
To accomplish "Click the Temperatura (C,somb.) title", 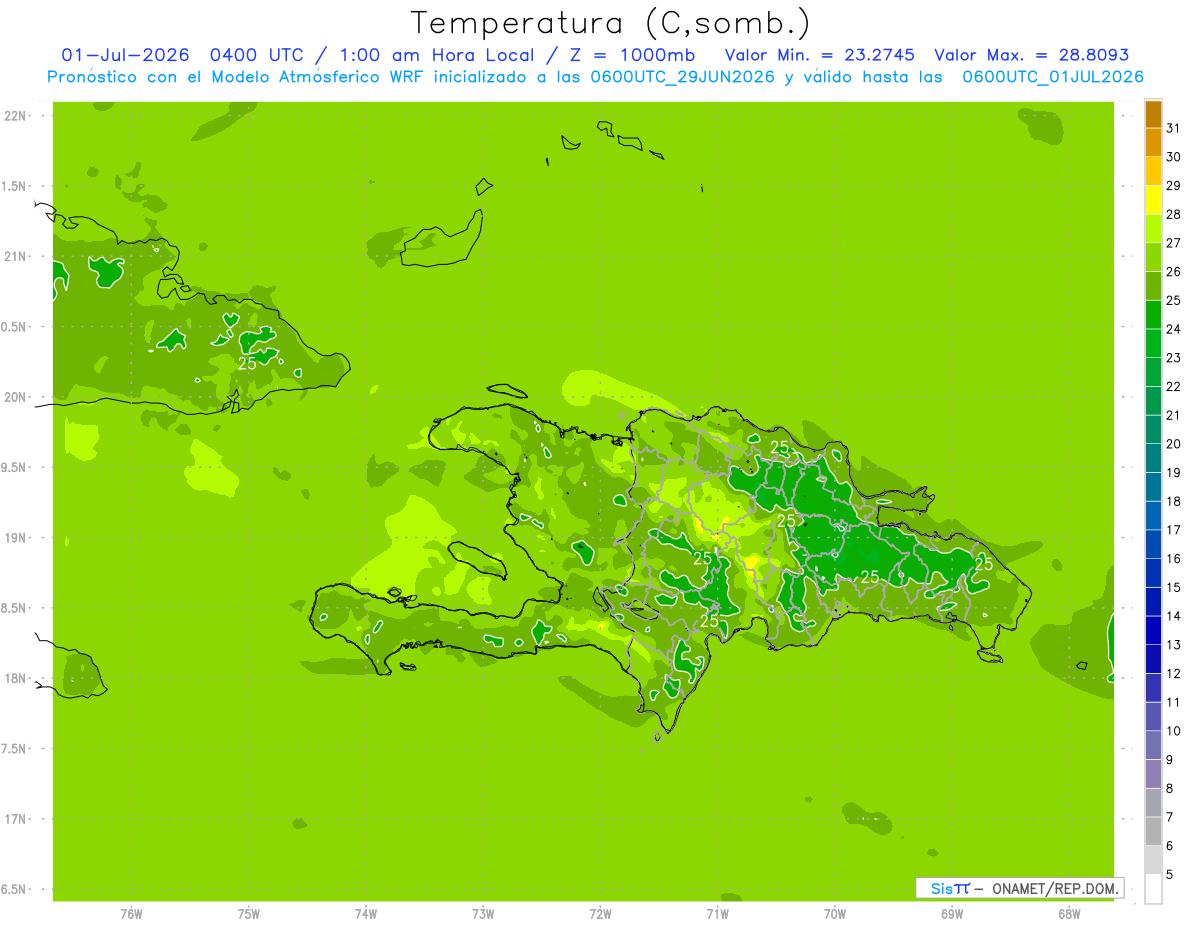I will pos(611,22).
